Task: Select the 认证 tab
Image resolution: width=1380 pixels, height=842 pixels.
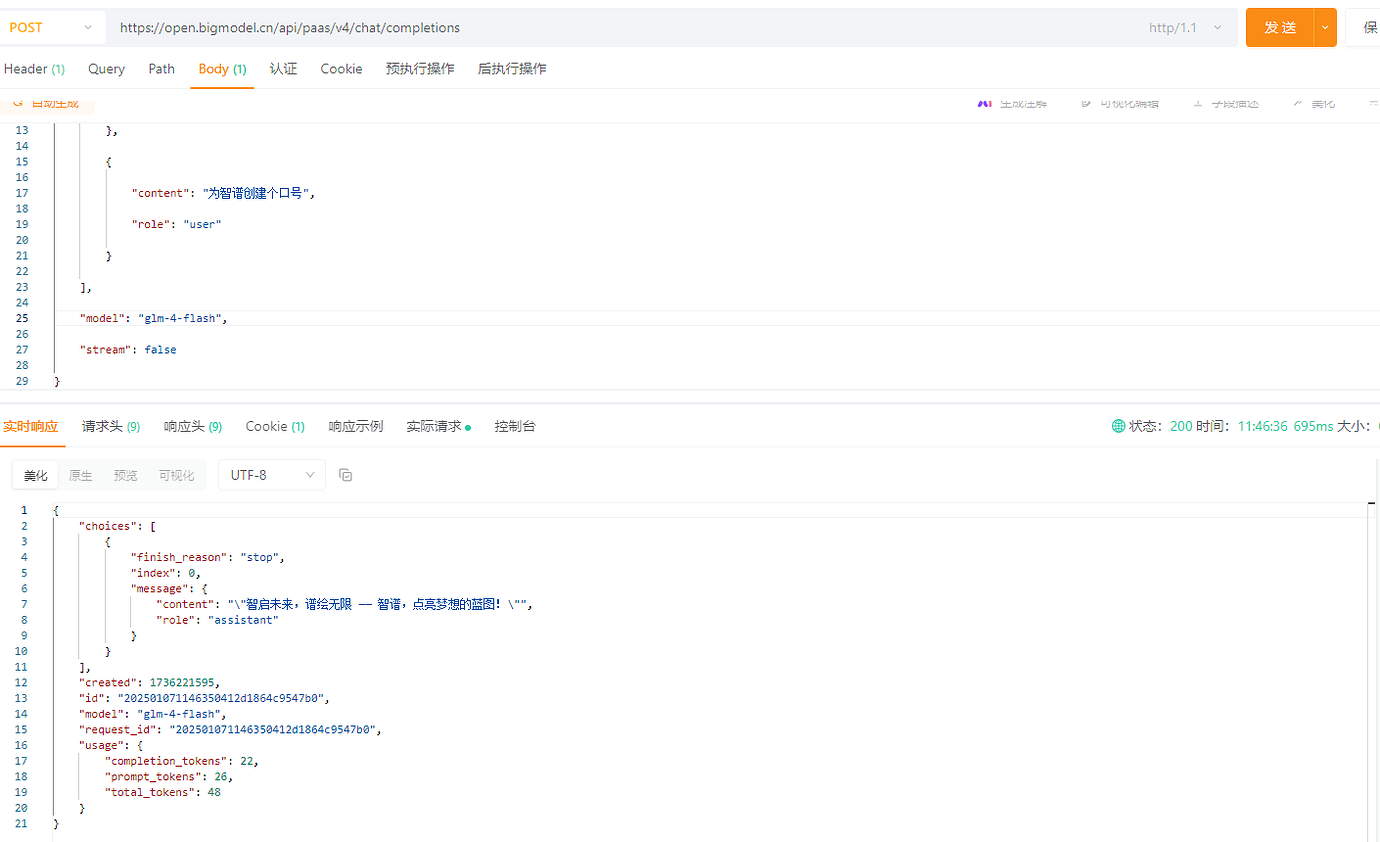Action: (x=283, y=69)
